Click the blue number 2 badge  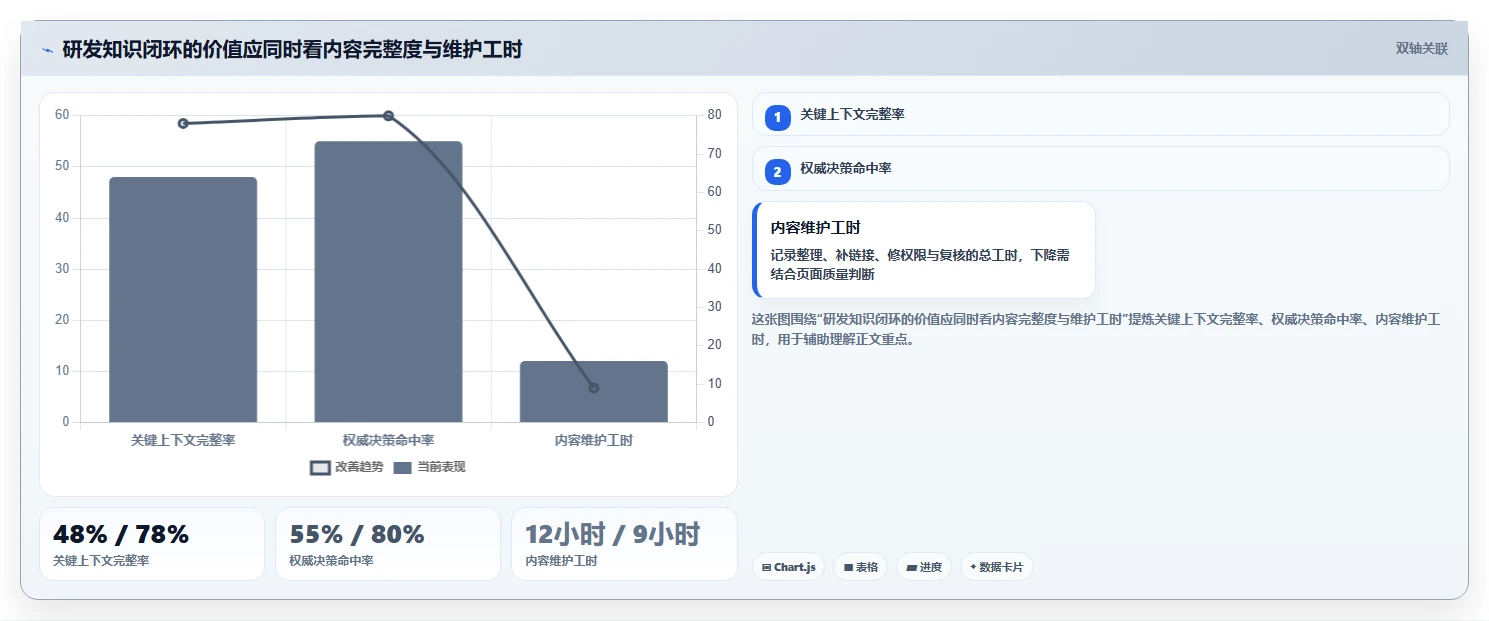click(x=777, y=171)
